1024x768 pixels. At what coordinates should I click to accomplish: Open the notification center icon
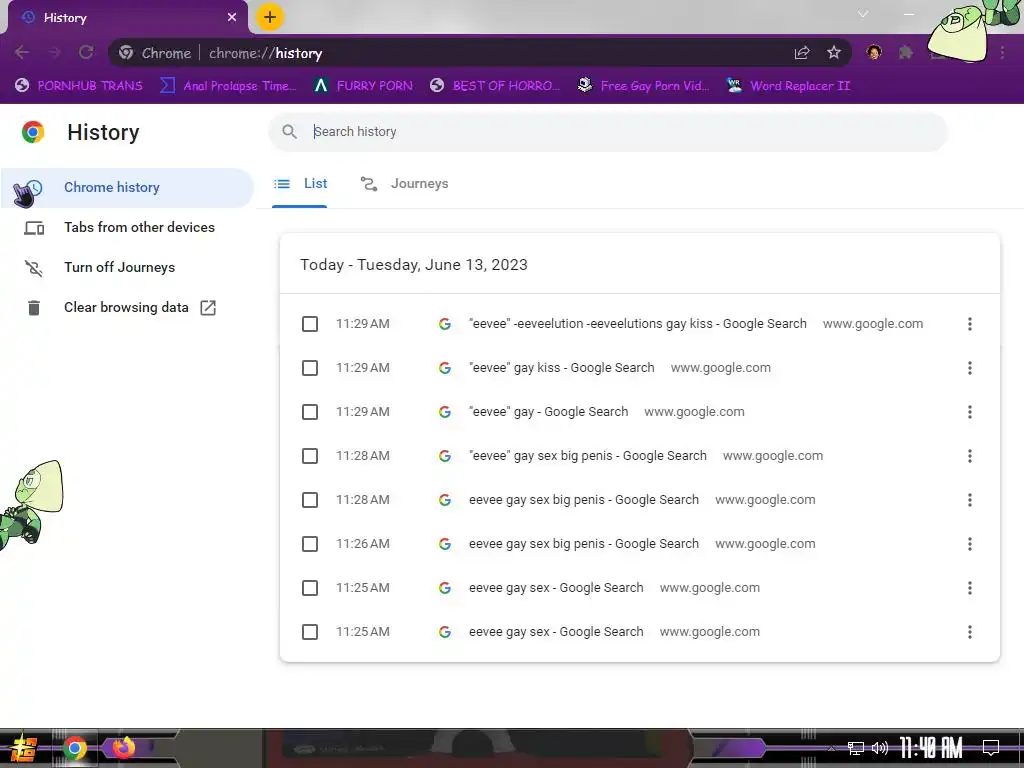click(x=991, y=747)
